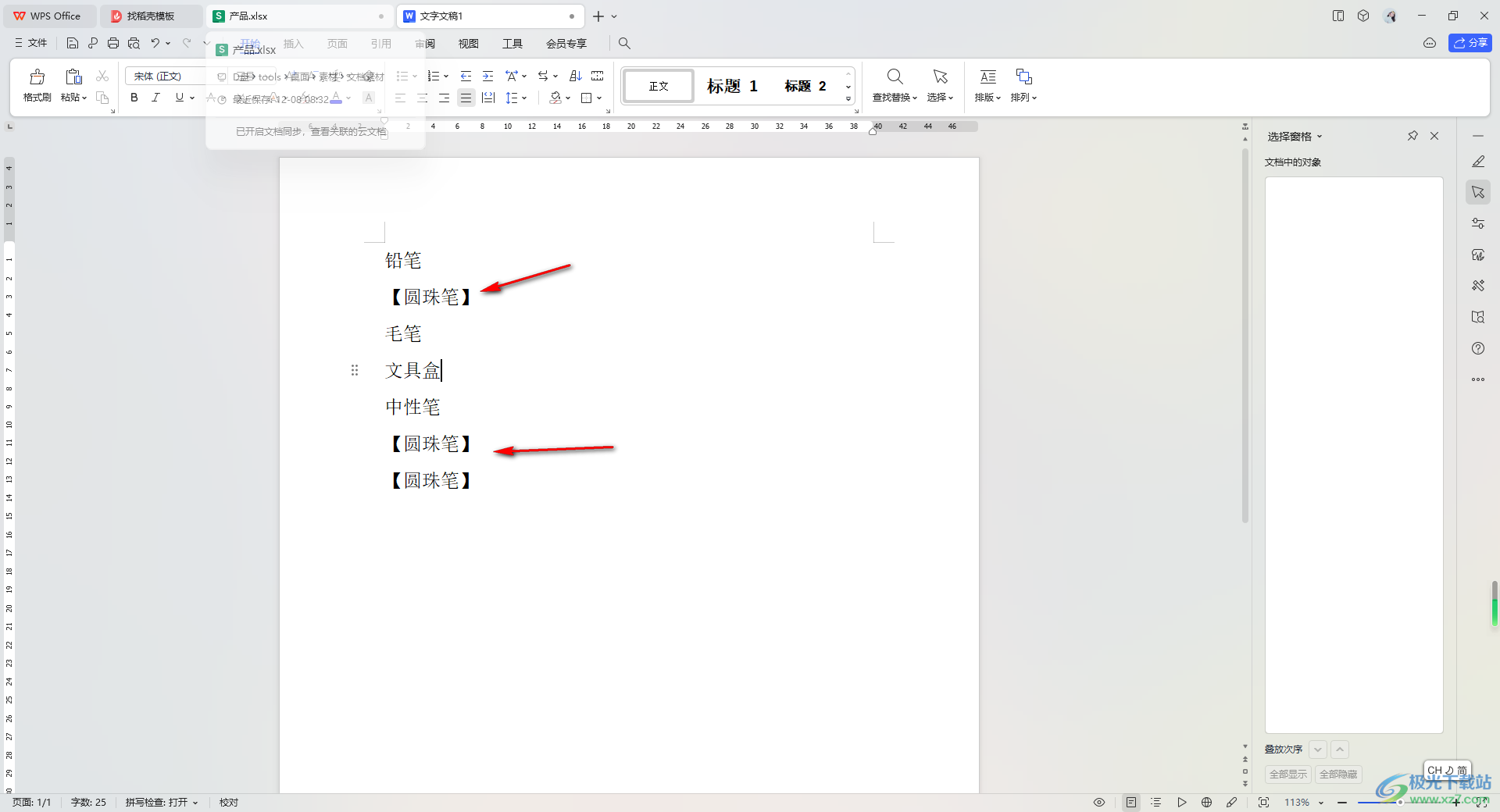Switch to the 找稻壳模板 tab

pyautogui.click(x=151, y=16)
